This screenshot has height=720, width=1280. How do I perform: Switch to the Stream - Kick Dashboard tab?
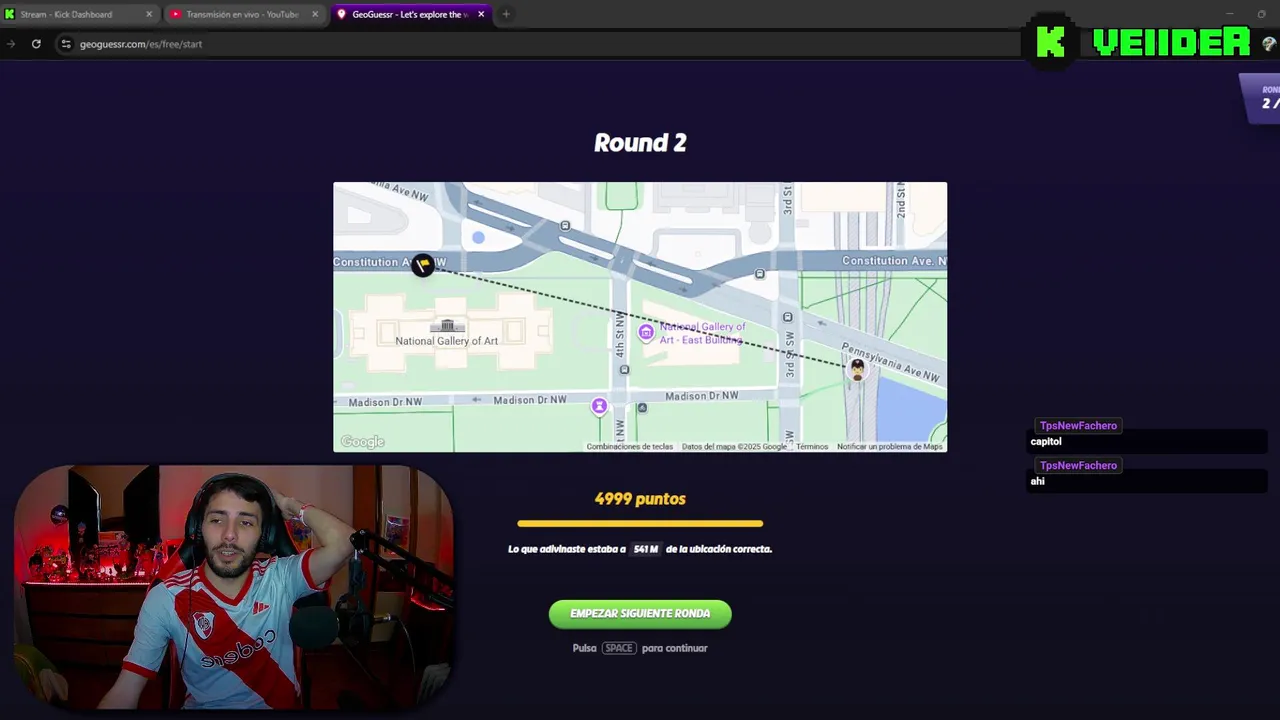[x=78, y=14]
